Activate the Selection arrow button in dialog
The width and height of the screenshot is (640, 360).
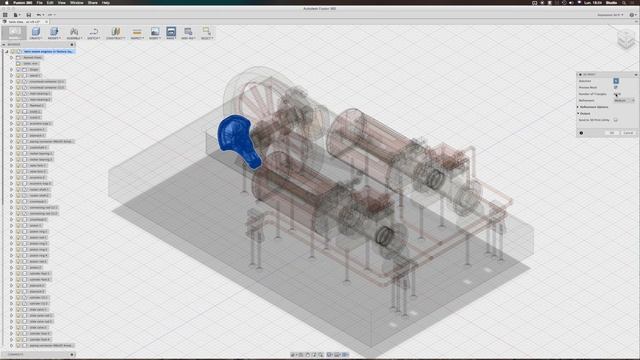616,81
